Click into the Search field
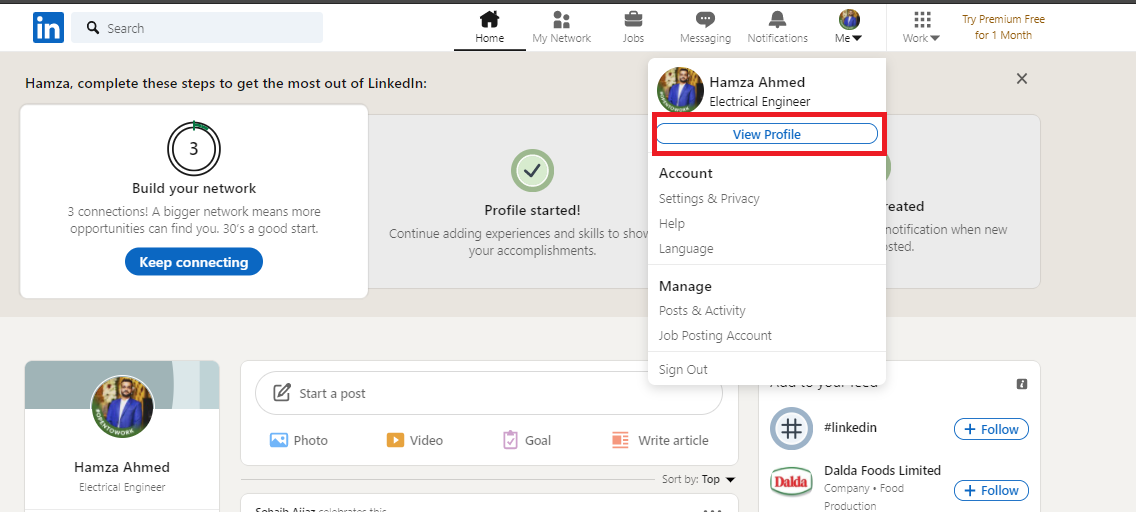 pos(197,28)
